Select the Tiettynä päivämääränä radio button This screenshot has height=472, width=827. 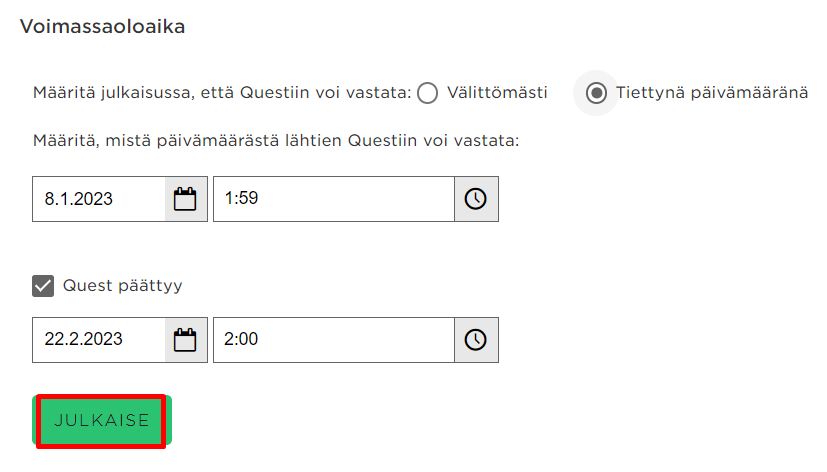pos(596,93)
